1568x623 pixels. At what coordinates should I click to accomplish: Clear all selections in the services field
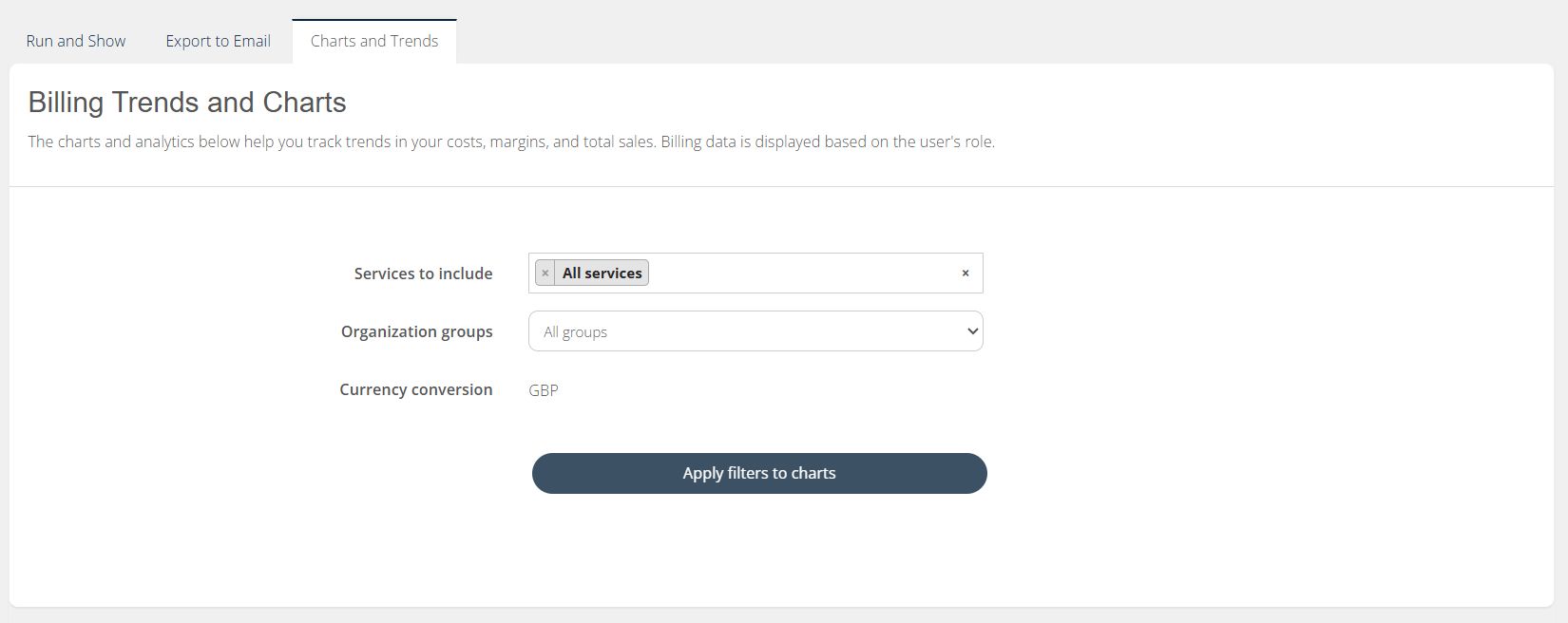click(965, 274)
